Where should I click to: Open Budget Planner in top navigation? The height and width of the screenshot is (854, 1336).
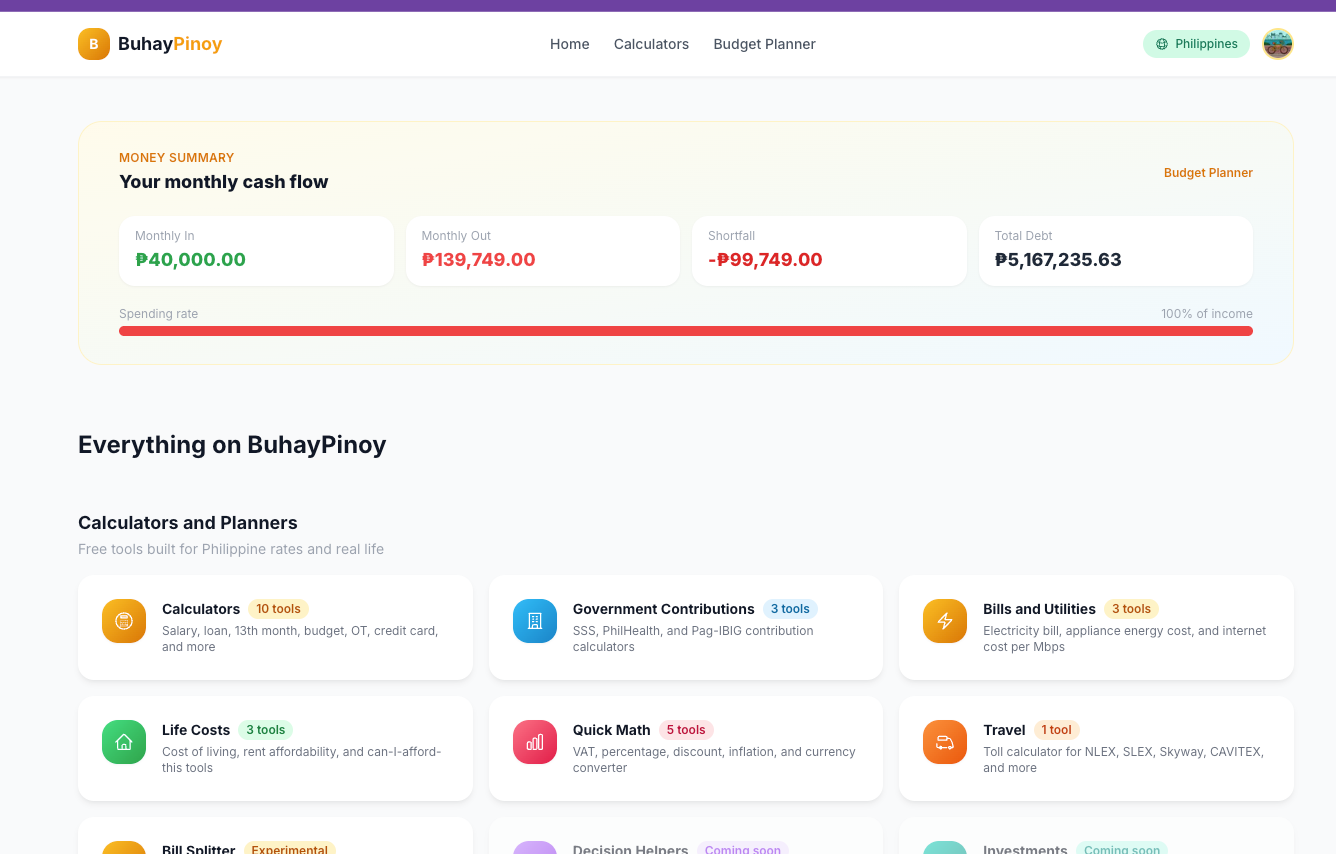(764, 44)
